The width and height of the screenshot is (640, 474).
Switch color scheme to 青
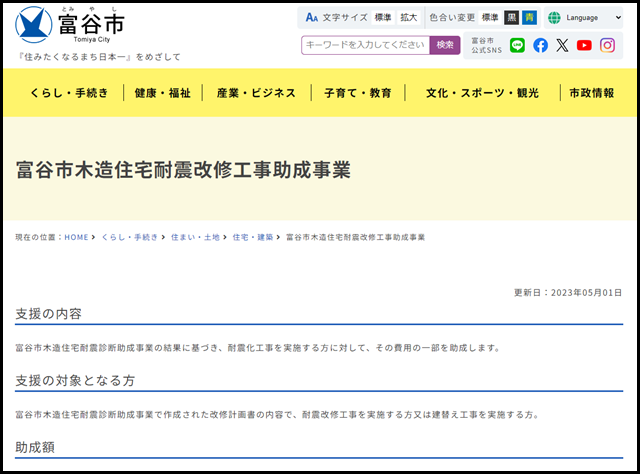(x=529, y=18)
